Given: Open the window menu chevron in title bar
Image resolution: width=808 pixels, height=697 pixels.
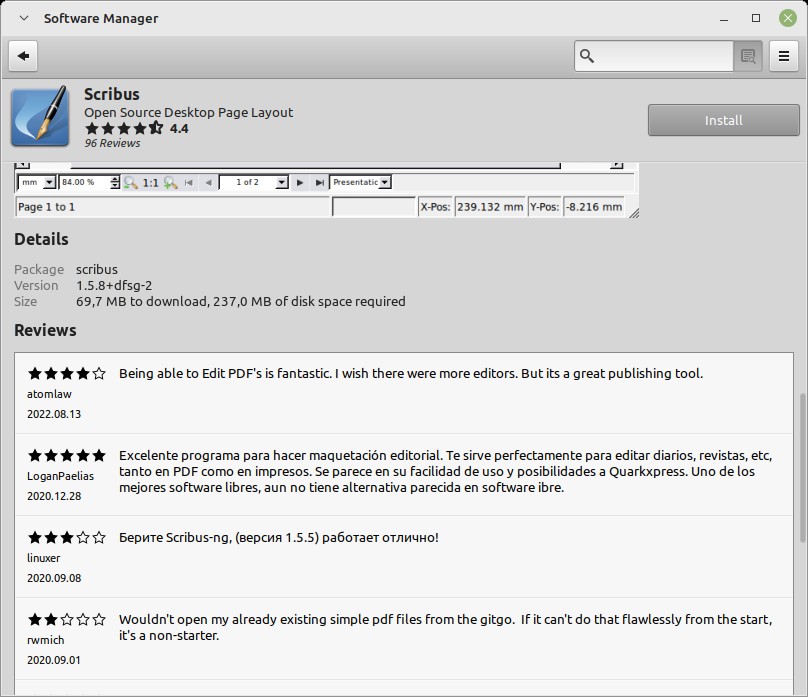Looking at the screenshot, I should pyautogui.click(x=24, y=18).
